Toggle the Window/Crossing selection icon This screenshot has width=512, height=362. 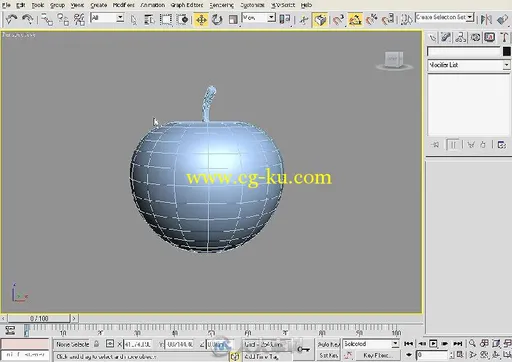182,20
